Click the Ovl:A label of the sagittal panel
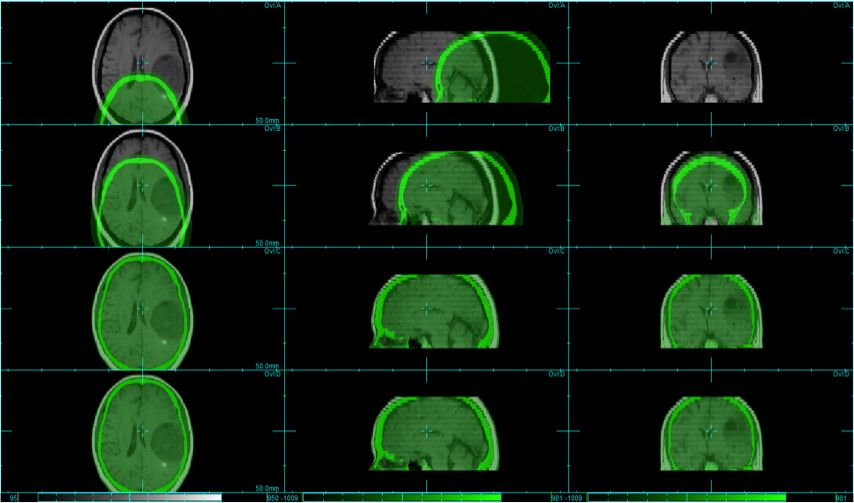The image size is (854, 503). pyautogui.click(x=557, y=5)
